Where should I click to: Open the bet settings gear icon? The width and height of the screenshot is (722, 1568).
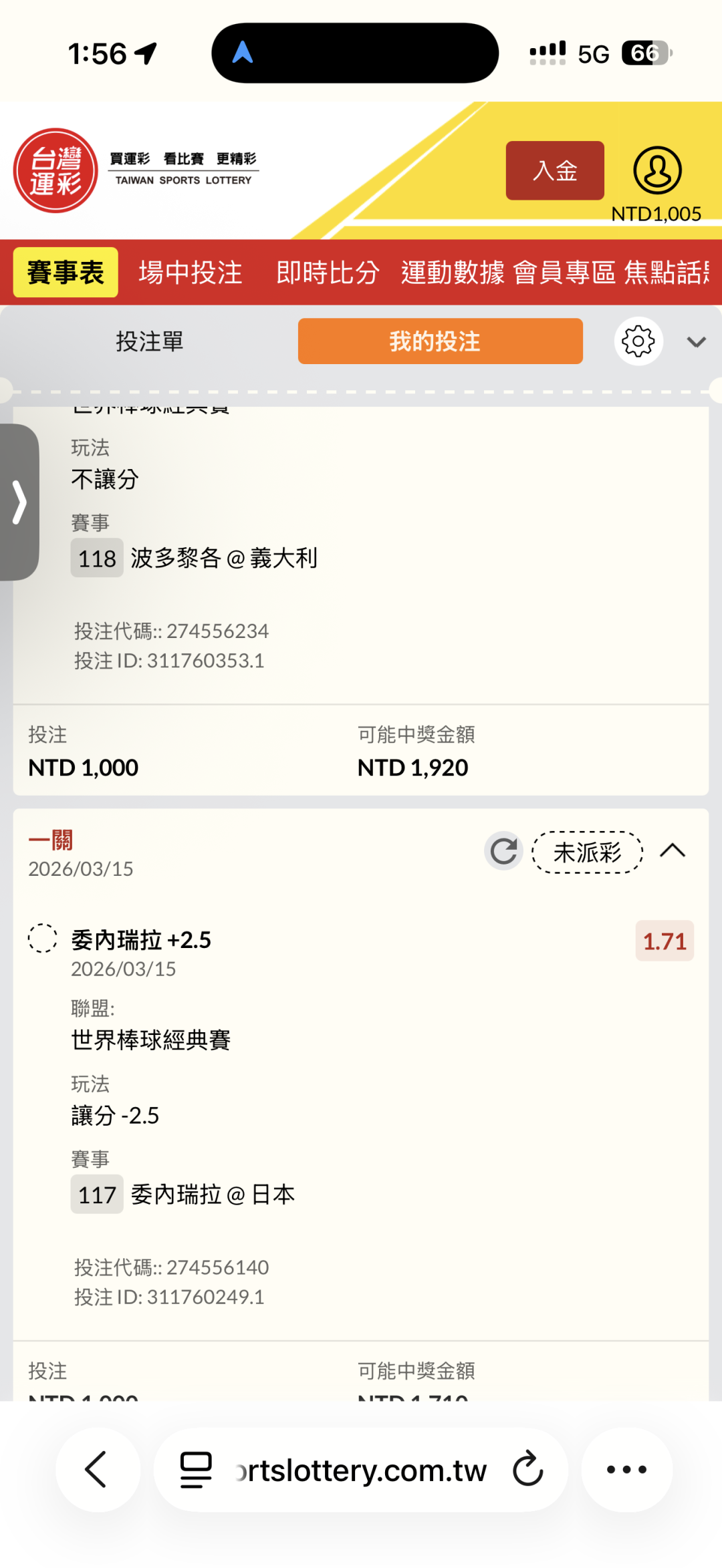(638, 341)
